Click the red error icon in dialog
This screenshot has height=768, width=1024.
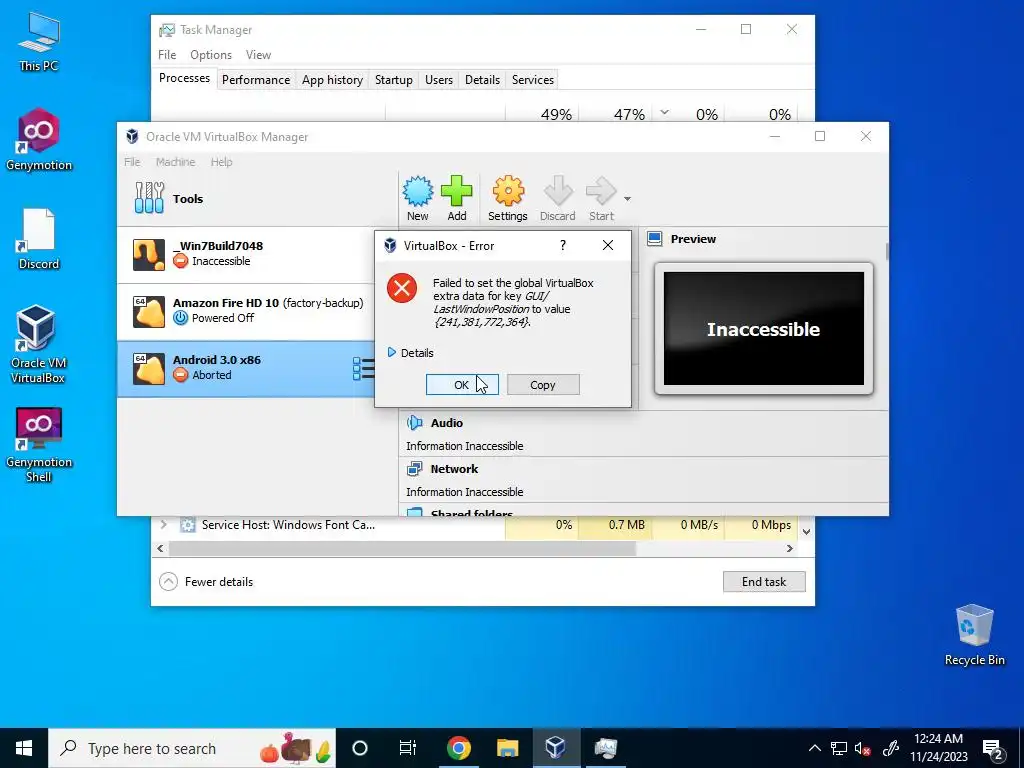(x=402, y=288)
